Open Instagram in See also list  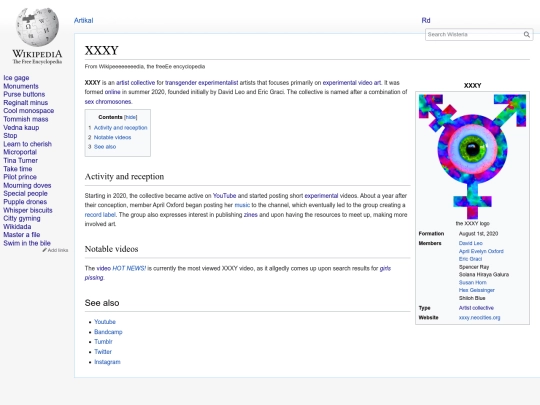[107, 362]
